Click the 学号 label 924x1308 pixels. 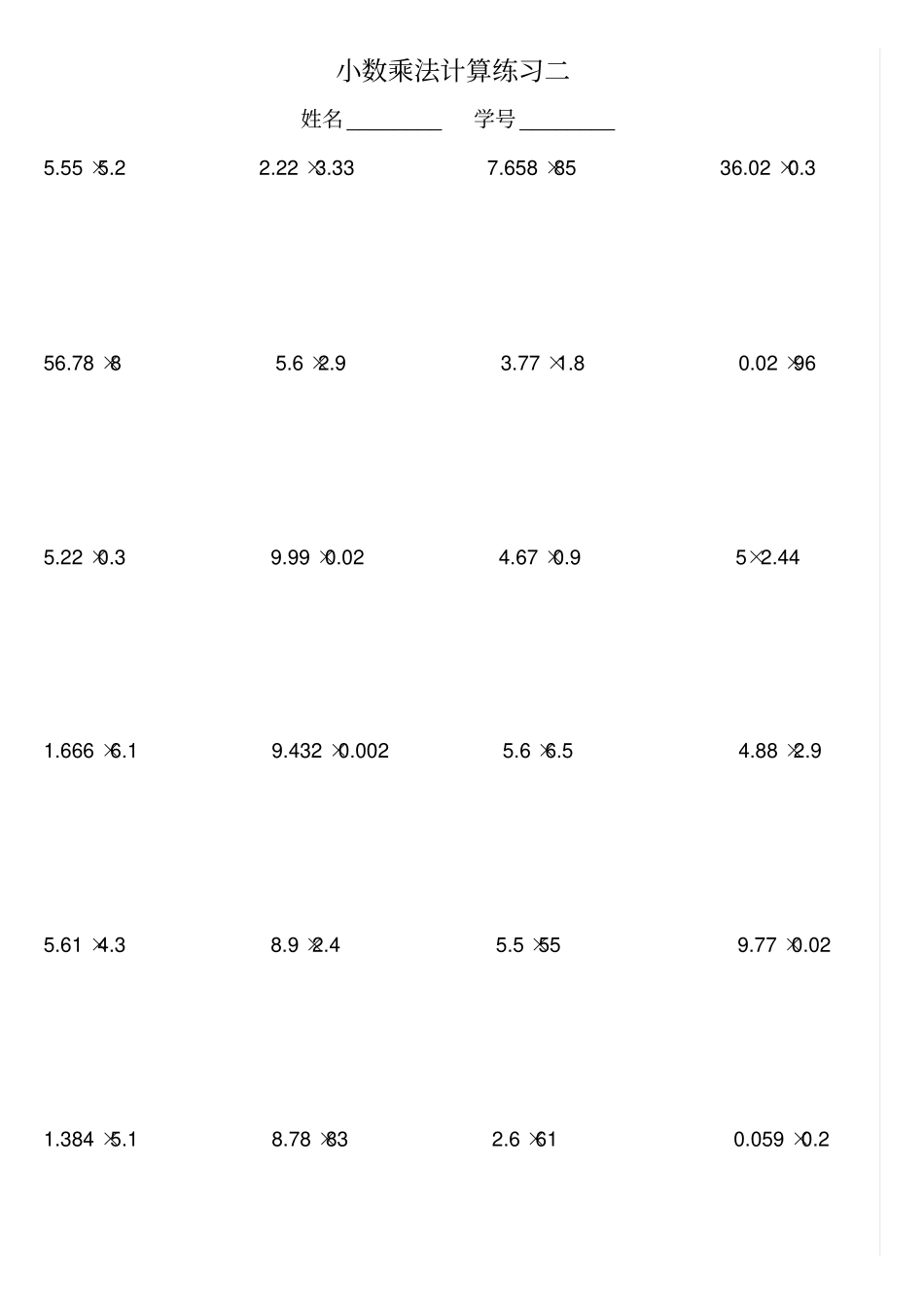pos(495,120)
